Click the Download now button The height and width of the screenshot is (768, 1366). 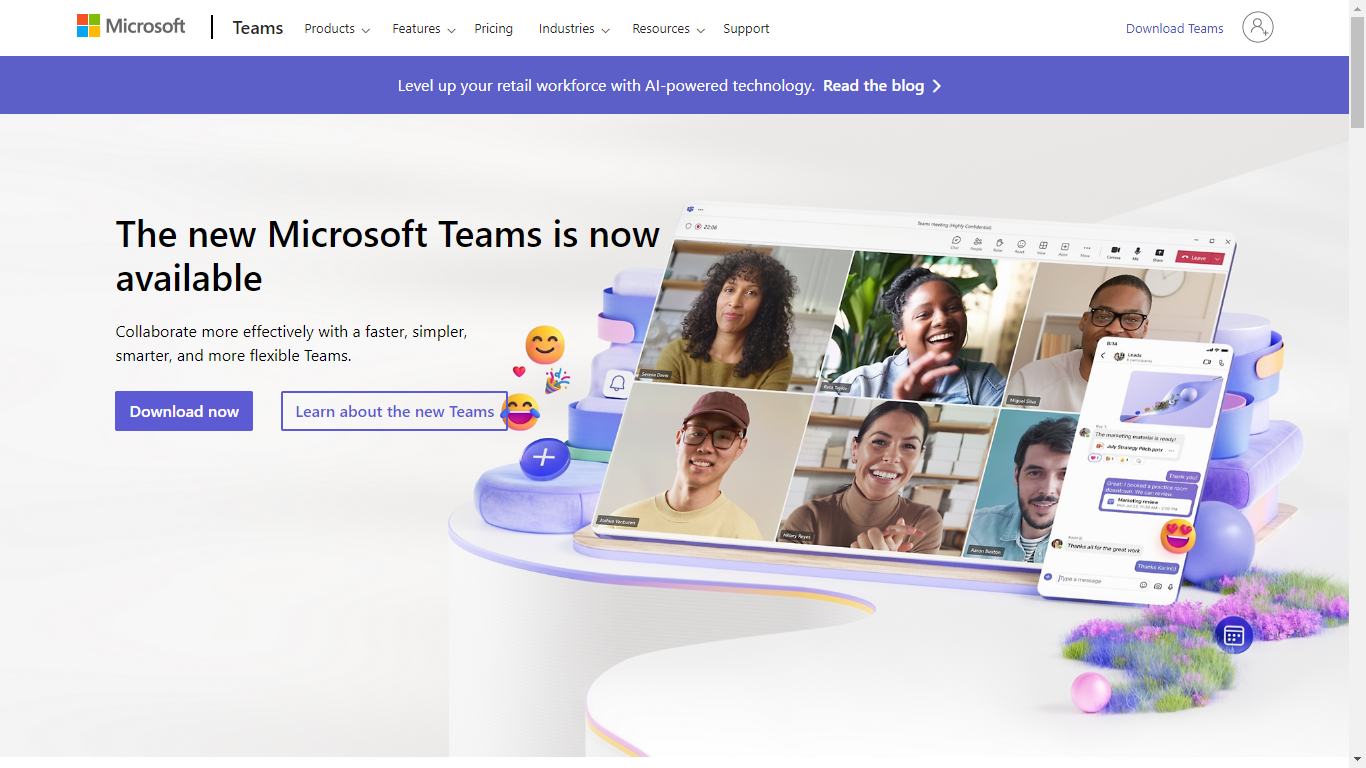point(184,411)
